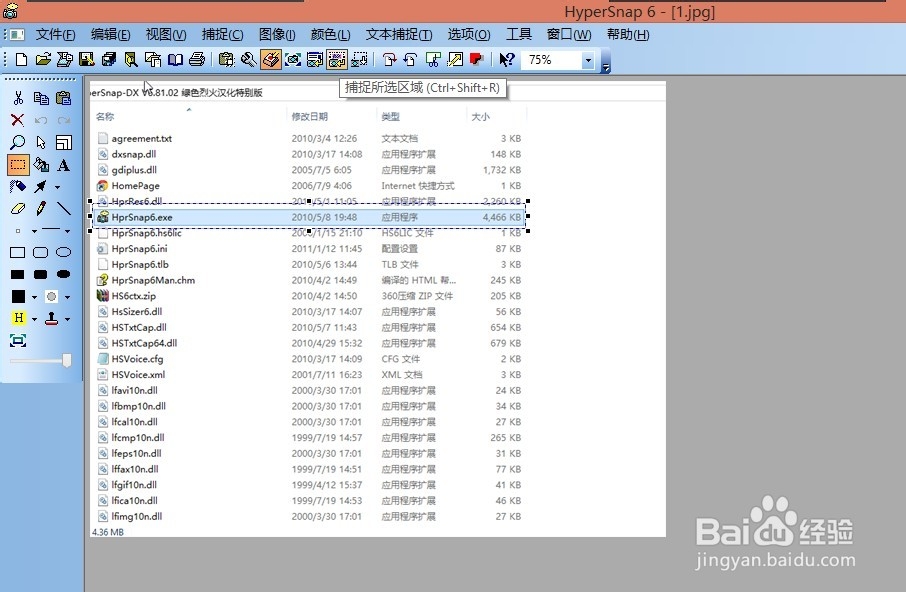Viewport: 906px width, 592px height.
Task: Click the New document icon
Action: pos(21,59)
